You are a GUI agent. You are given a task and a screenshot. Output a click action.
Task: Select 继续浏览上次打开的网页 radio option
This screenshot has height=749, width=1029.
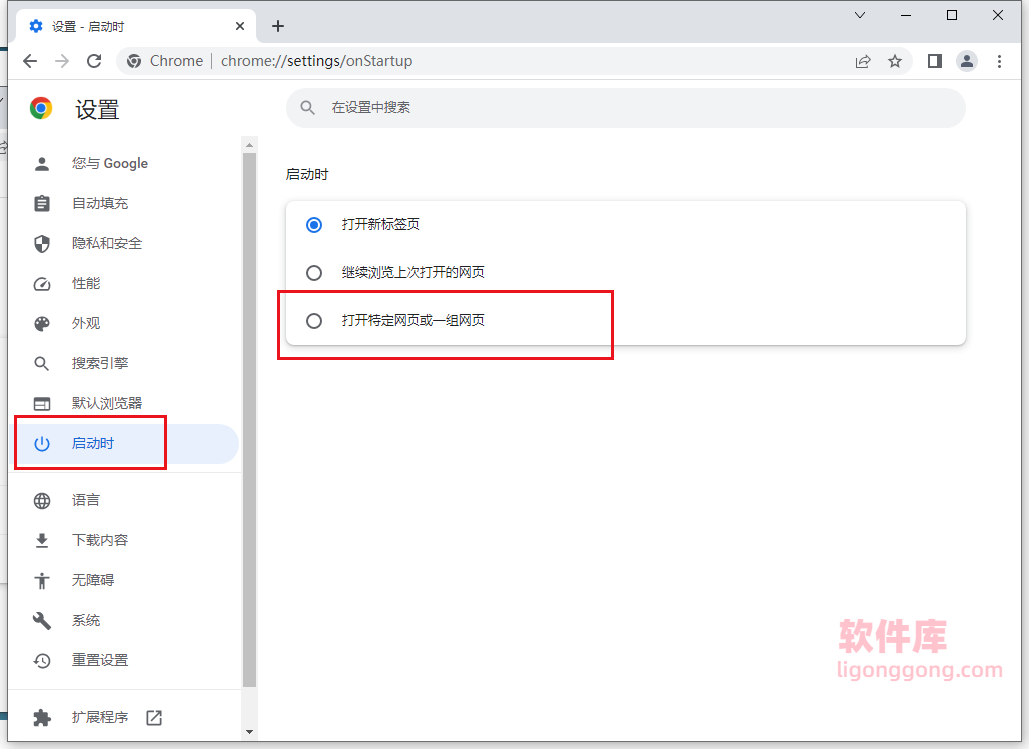(314, 273)
